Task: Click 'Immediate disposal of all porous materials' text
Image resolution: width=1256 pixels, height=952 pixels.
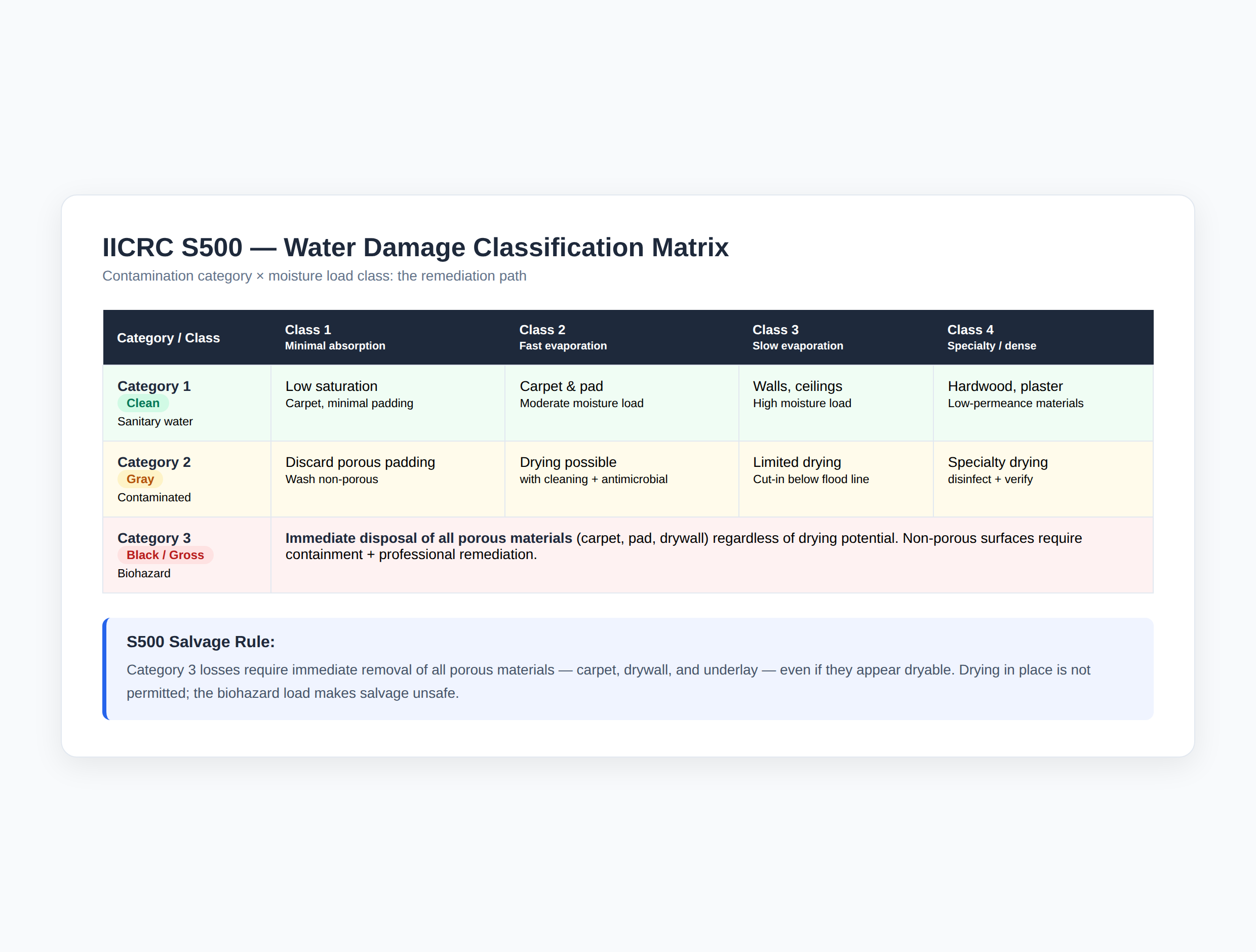Action: click(x=428, y=538)
